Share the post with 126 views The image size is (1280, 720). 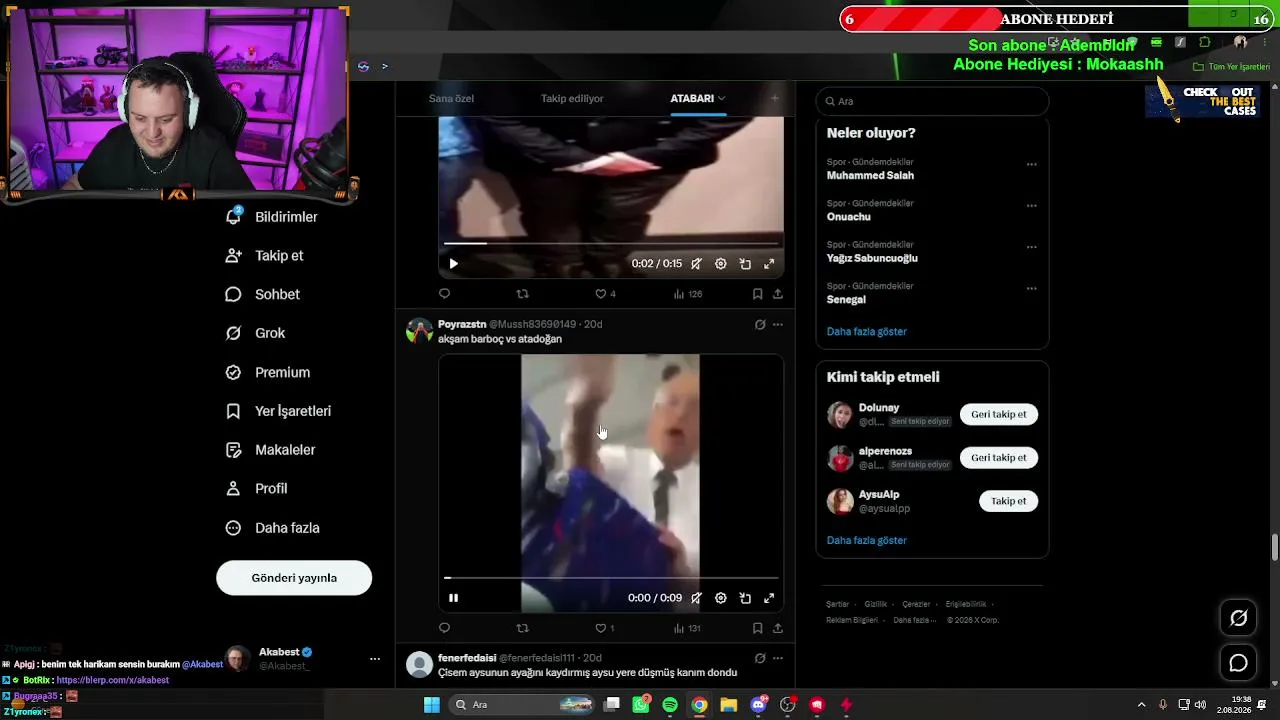[x=777, y=294]
